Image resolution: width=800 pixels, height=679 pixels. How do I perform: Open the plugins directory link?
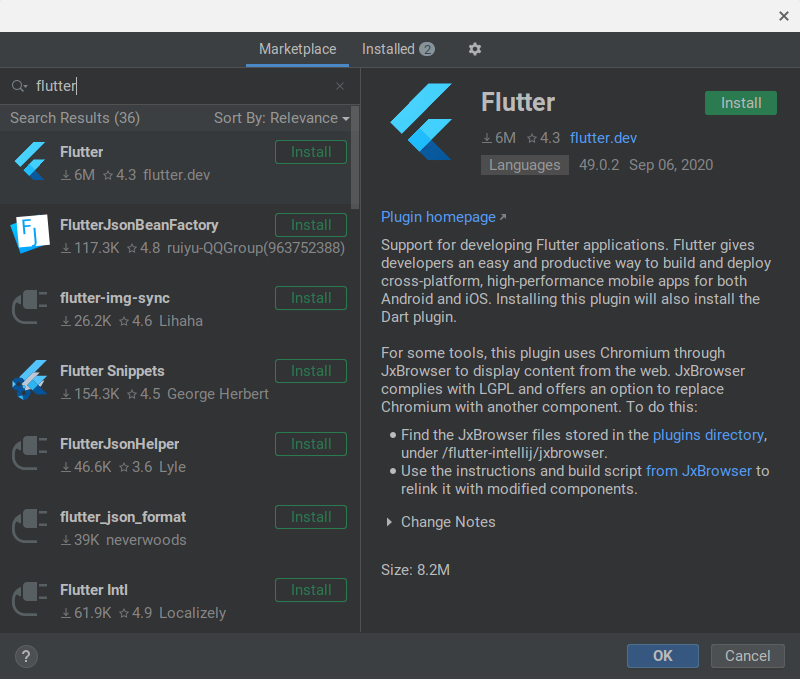pyautogui.click(x=708, y=435)
